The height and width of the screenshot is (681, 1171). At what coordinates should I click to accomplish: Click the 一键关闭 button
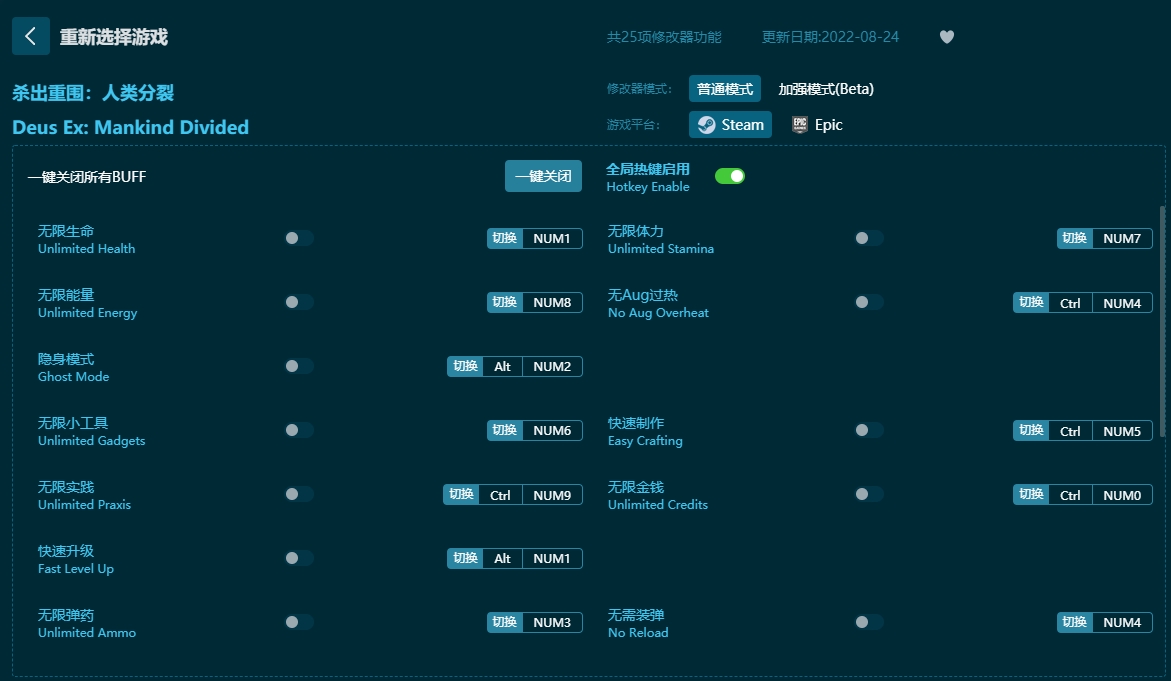pyautogui.click(x=543, y=176)
